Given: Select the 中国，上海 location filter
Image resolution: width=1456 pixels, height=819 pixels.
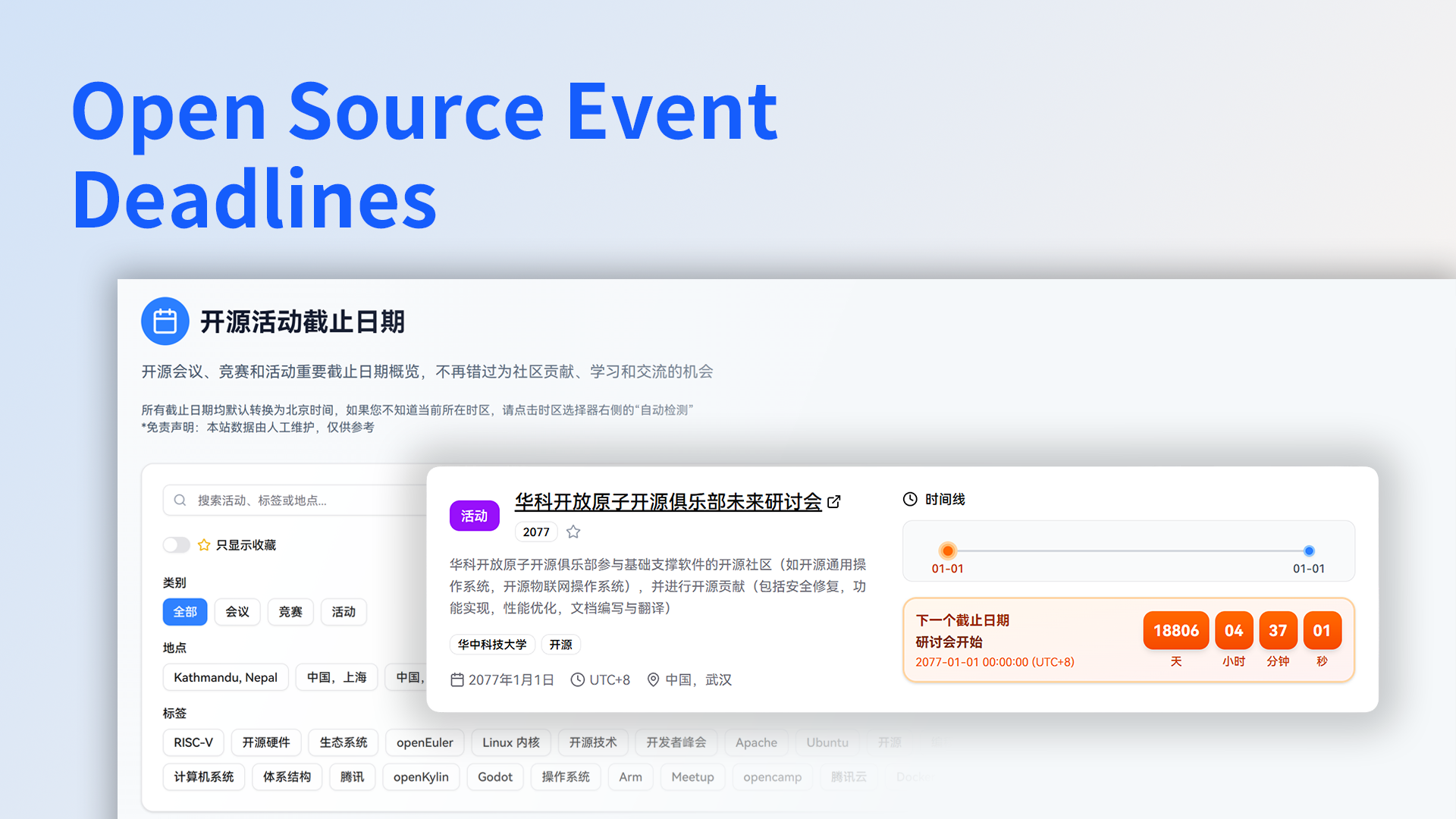Looking at the screenshot, I should [x=337, y=677].
